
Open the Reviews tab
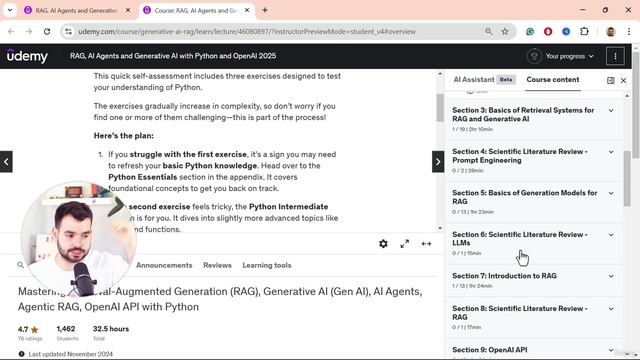[217, 265]
